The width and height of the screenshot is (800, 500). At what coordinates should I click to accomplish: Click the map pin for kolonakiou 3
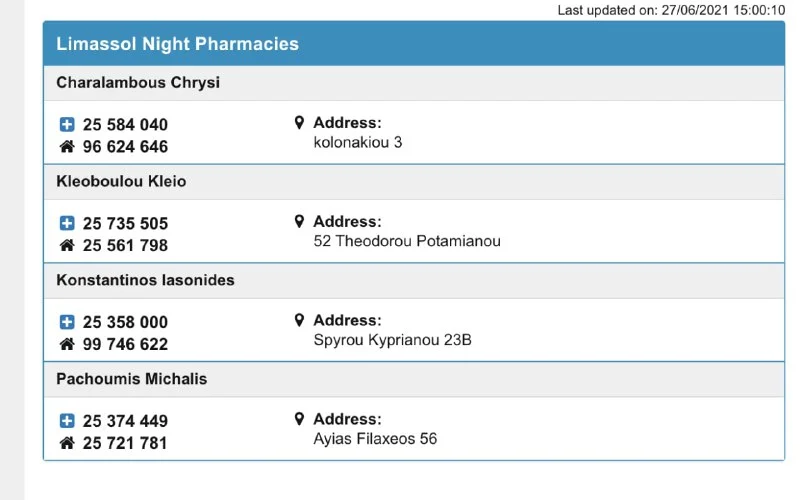pos(298,123)
